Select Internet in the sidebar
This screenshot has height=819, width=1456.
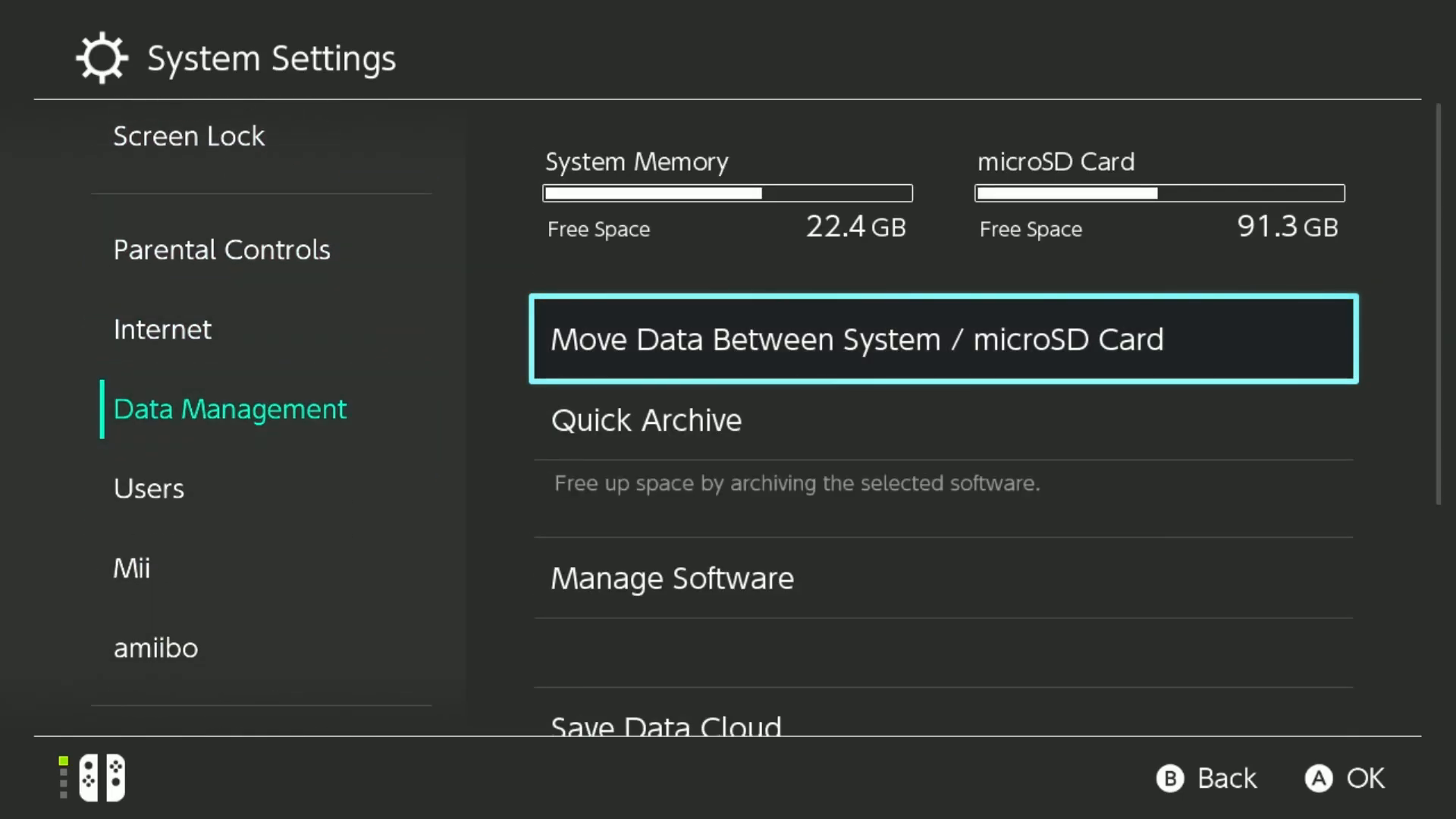click(x=162, y=330)
